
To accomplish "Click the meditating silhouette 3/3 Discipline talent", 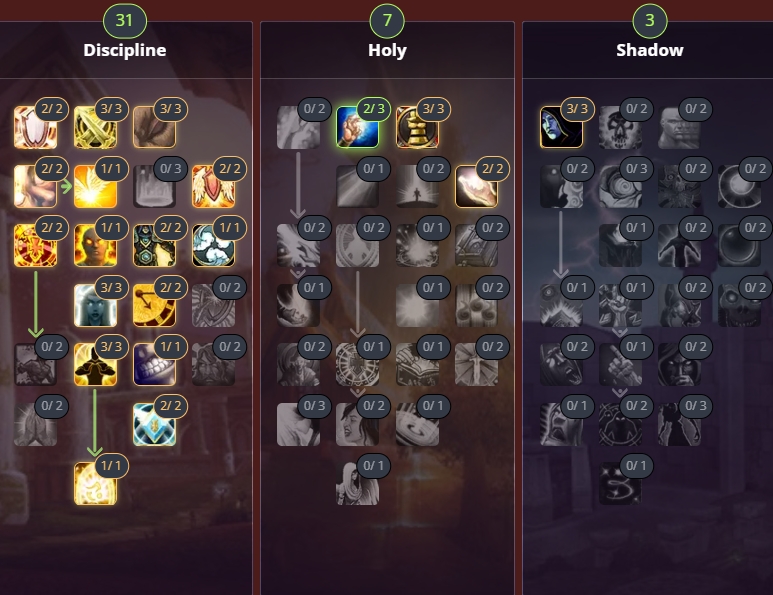I will coord(95,364).
